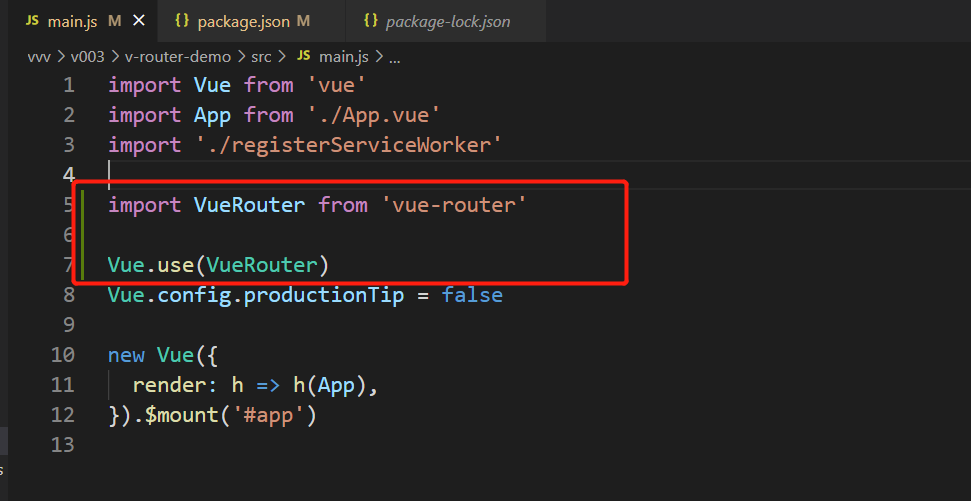Click the 'false' value on line 8
This screenshot has height=501, width=971.
[x=472, y=295]
